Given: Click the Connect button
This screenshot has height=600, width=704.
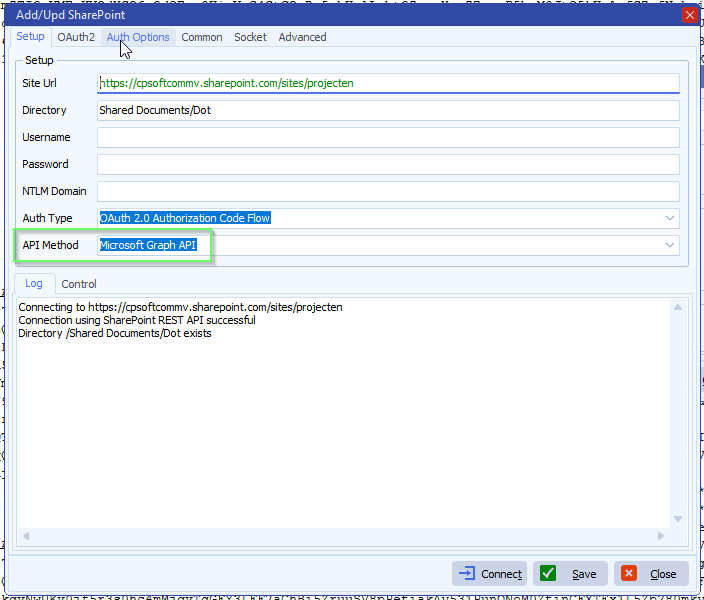Looking at the screenshot, I should coord(489,574).
